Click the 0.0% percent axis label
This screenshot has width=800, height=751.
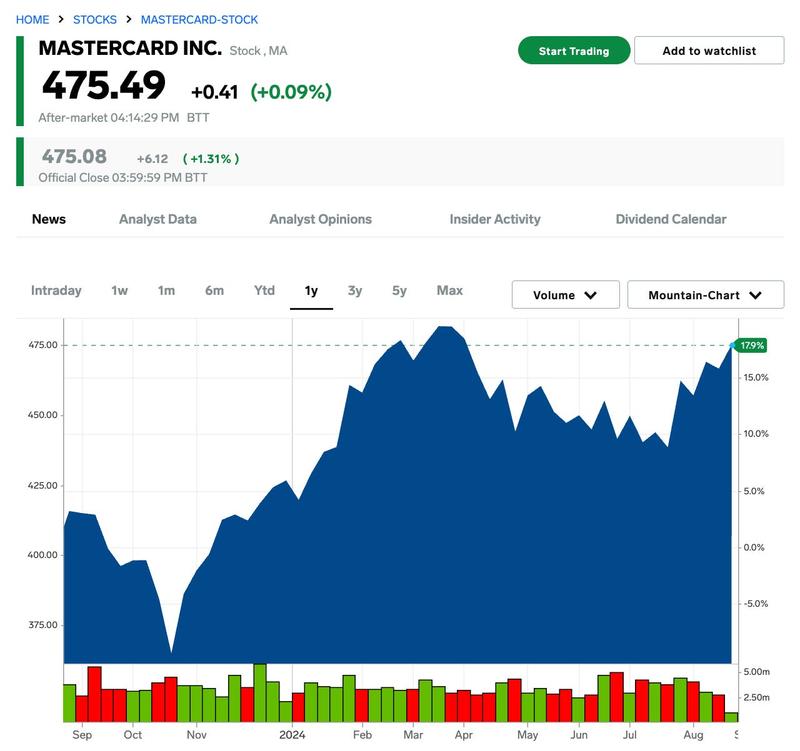click(x=754, y=547)
